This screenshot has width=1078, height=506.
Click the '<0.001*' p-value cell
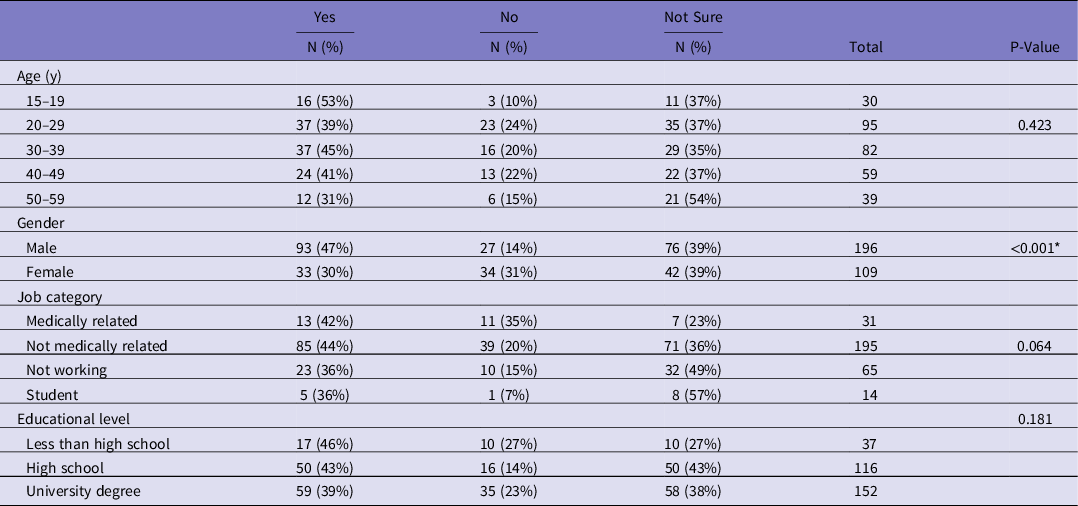tap(1030, 247)
